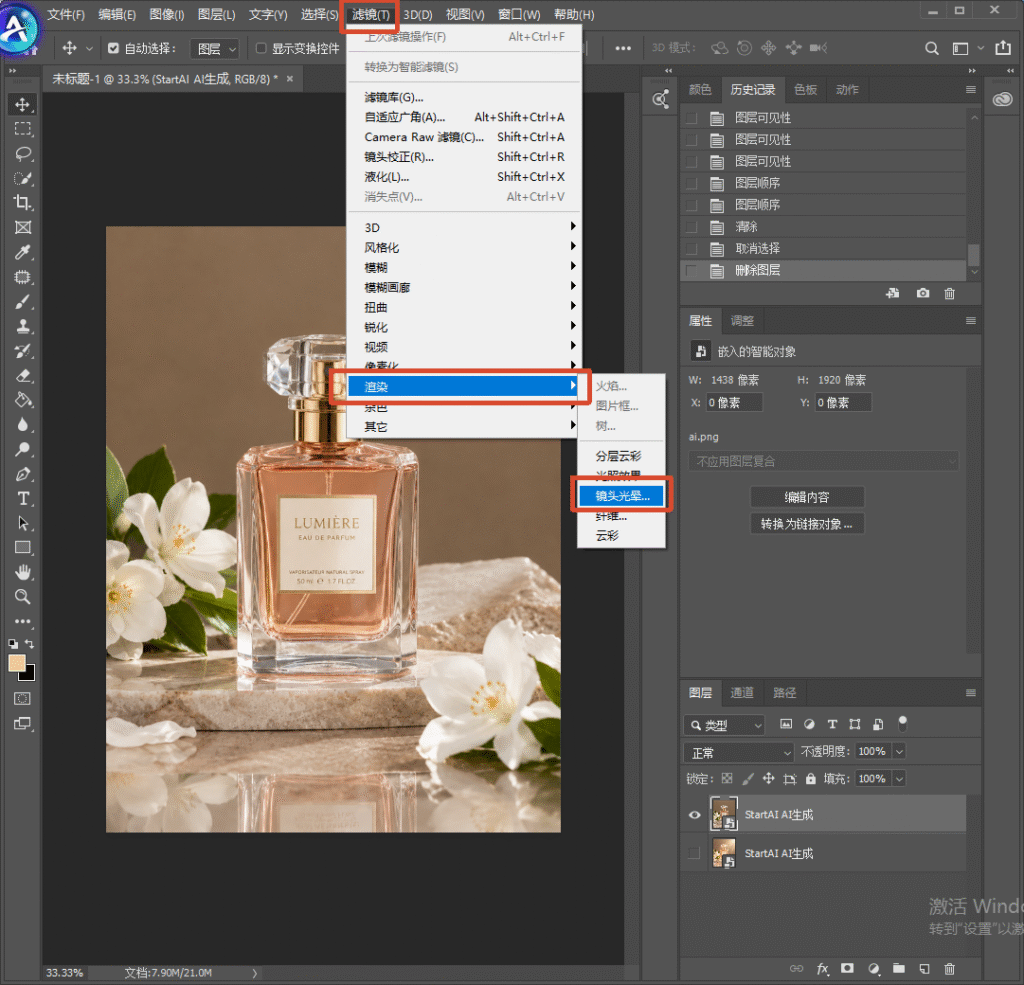
Task: Select the Eyedropper tool
Action: (x=23, y=252)
